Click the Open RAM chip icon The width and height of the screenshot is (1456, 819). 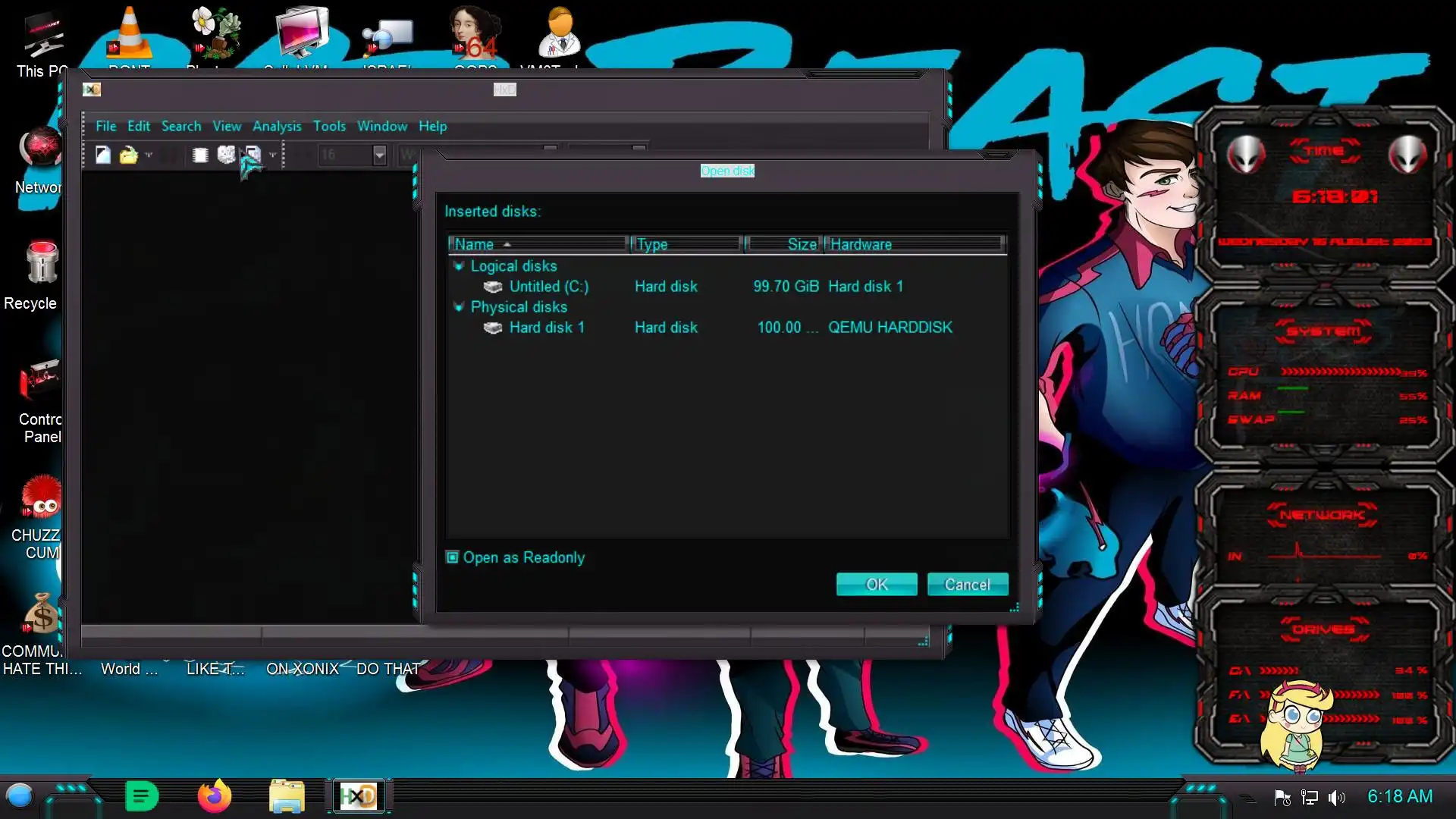(x=200, y=155)
